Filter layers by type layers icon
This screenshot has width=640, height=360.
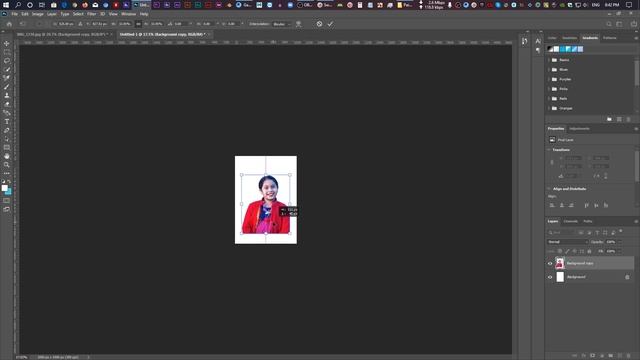[597, 232]
